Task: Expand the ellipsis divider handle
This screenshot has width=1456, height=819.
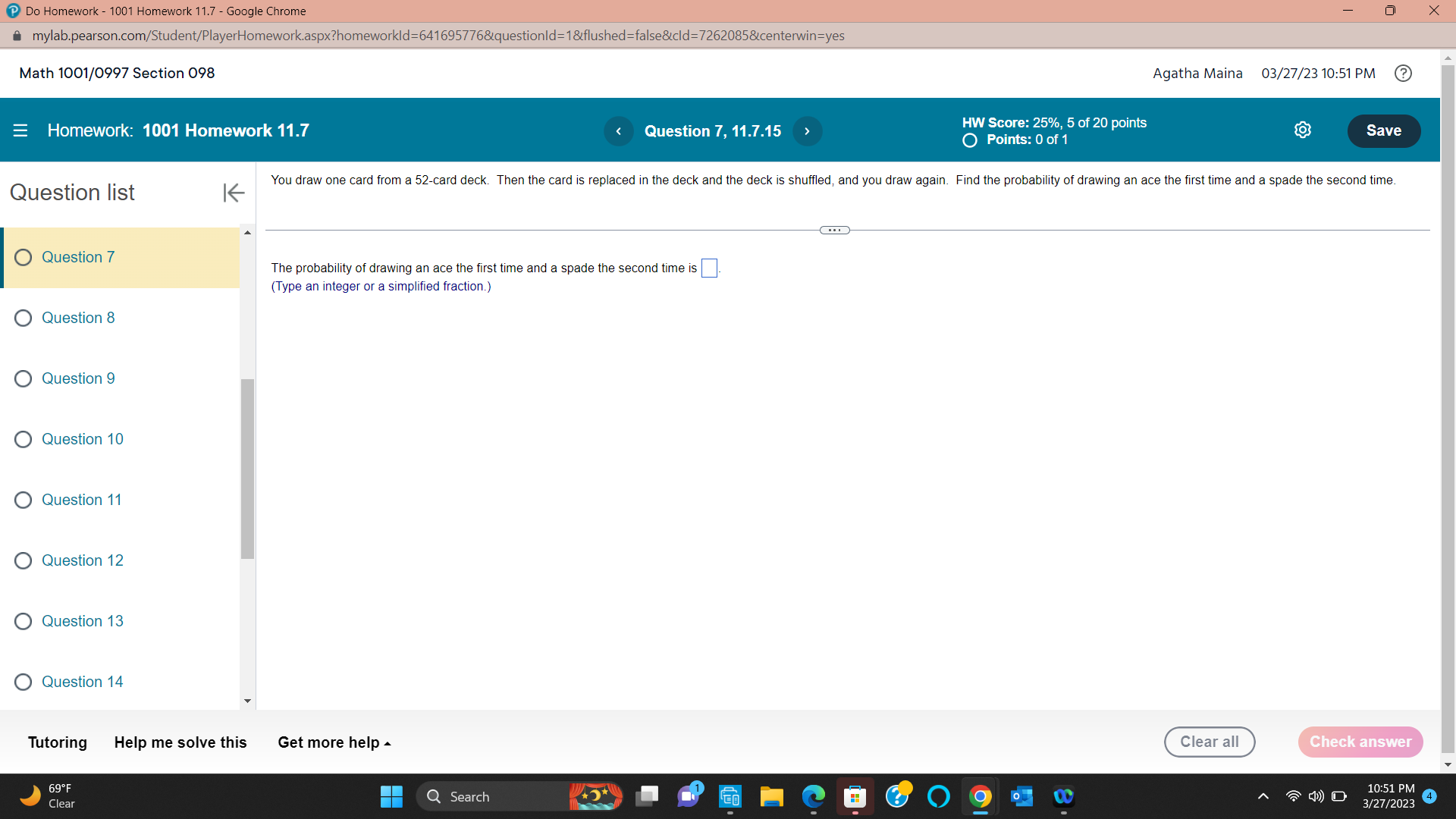Action: (834, 231)
